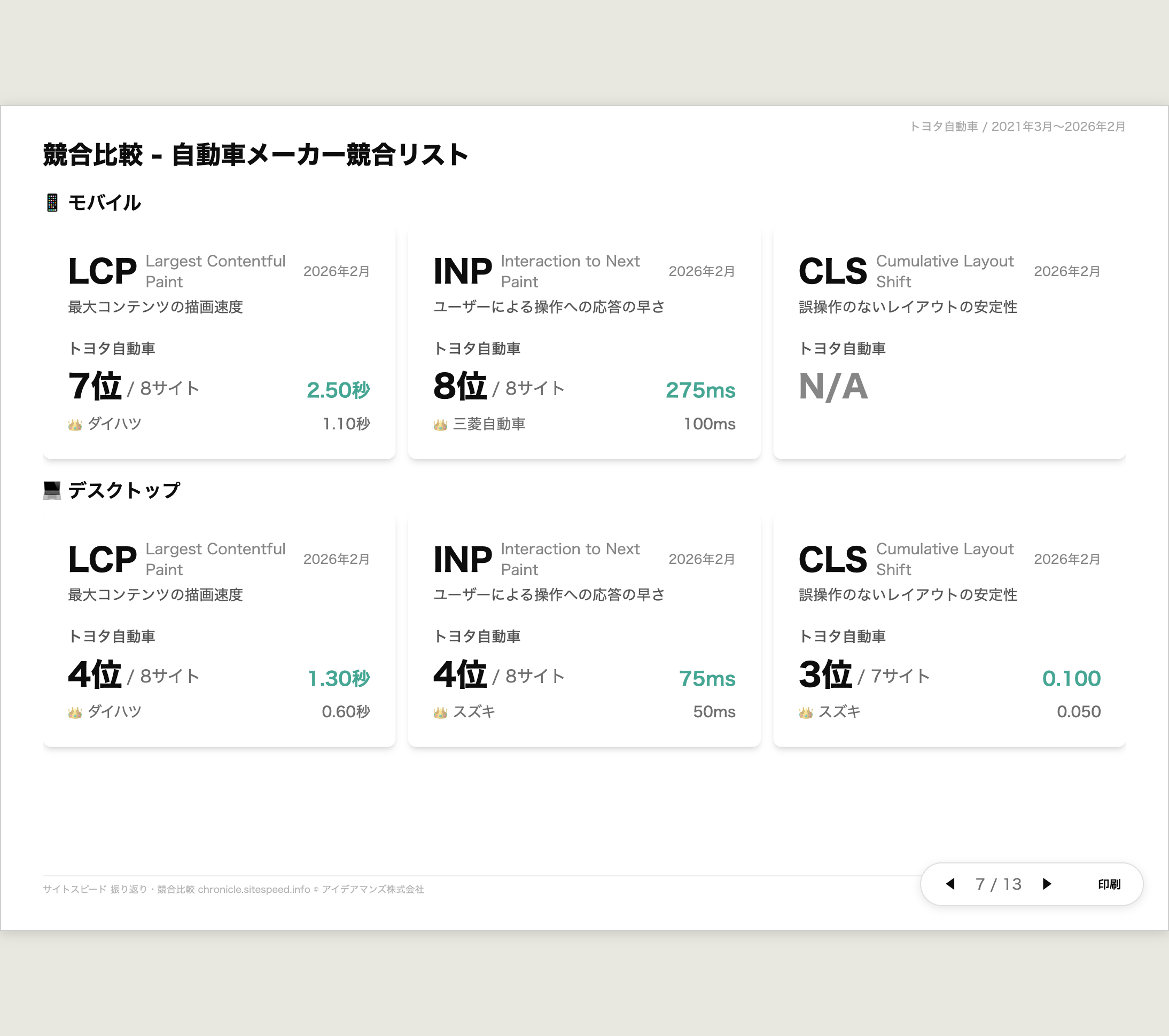This screenshot has height=1036, width=1169.
Task: Go to the previous slide arrow
Action: pos(950,884)
